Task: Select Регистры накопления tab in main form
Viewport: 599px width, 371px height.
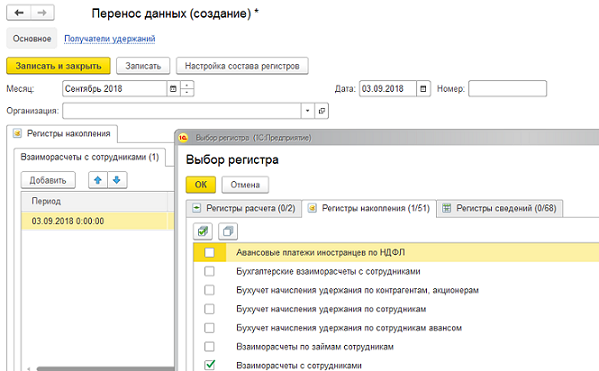Action: tap(62, 134)
